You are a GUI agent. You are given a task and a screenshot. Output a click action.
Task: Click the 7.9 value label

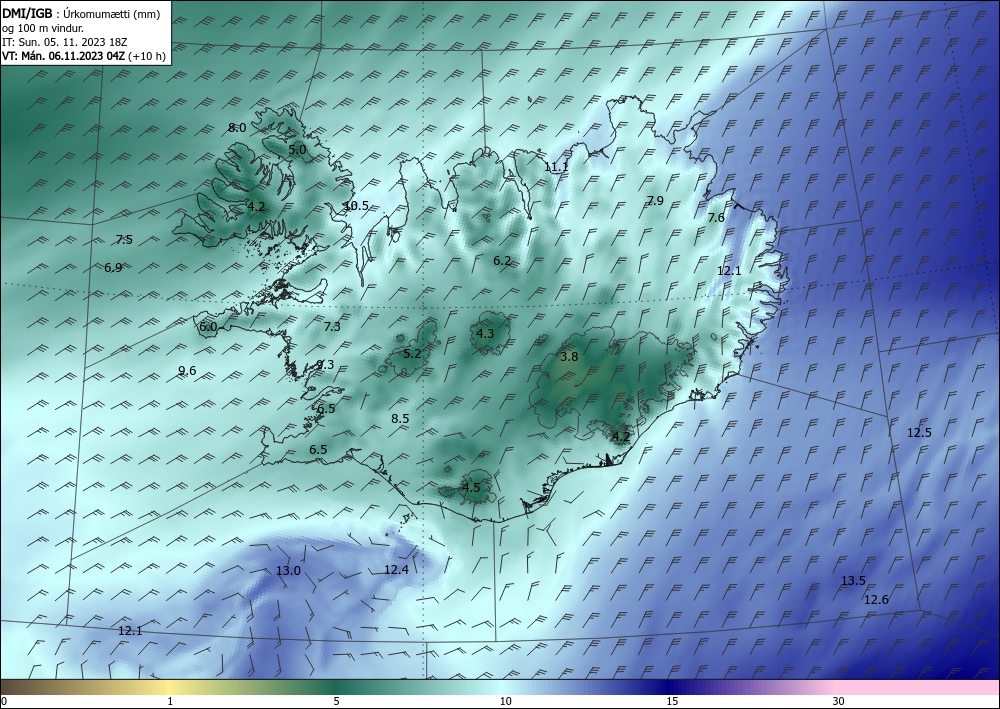[x=655, y=200]
